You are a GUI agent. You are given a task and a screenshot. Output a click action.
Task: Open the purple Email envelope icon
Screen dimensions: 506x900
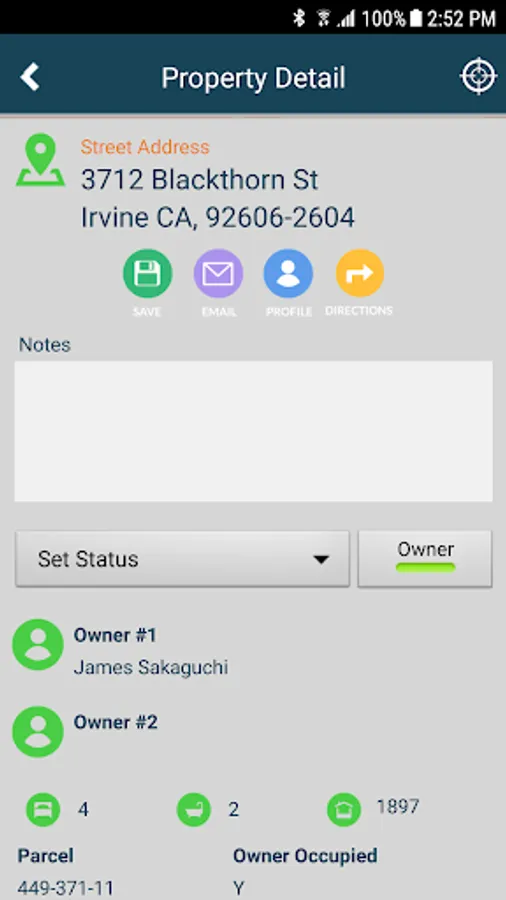click(218, 274)
